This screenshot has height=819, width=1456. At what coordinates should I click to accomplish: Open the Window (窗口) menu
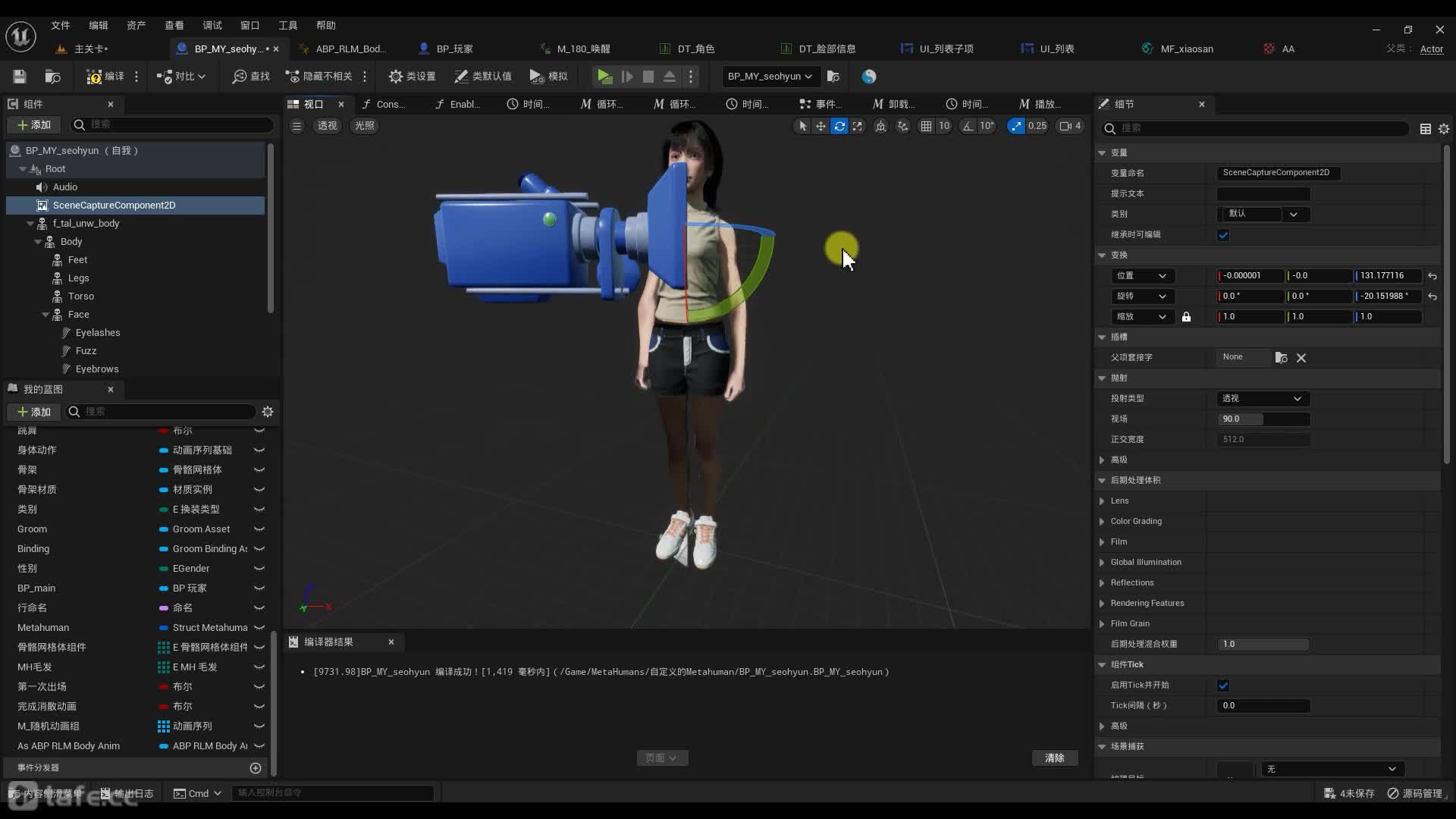coord(250,26)
